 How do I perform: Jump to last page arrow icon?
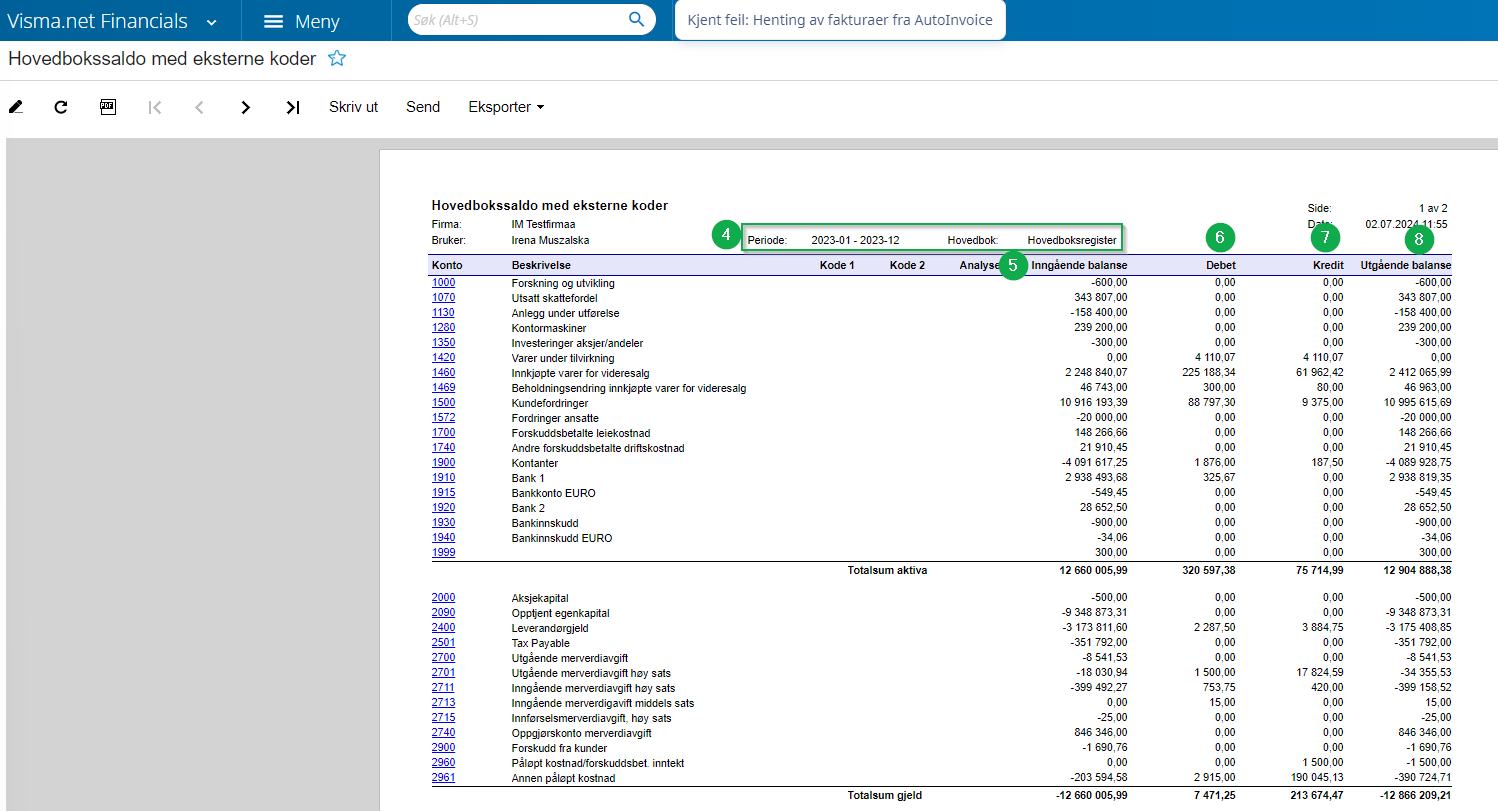pos(292,107)
